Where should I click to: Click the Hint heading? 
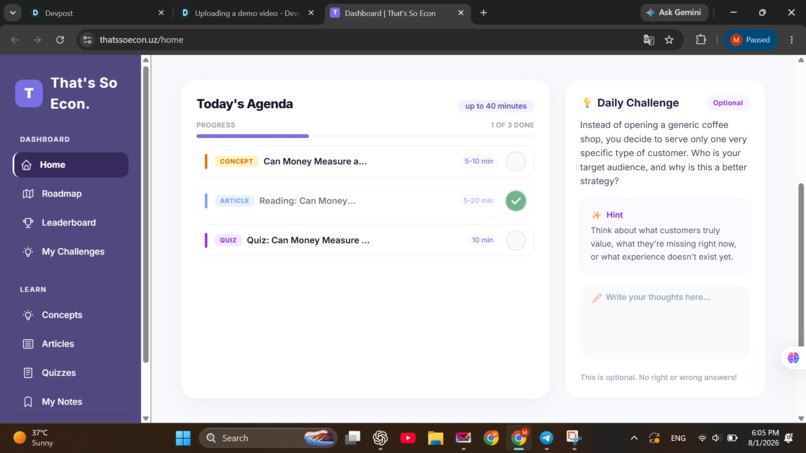click(614, 215)
